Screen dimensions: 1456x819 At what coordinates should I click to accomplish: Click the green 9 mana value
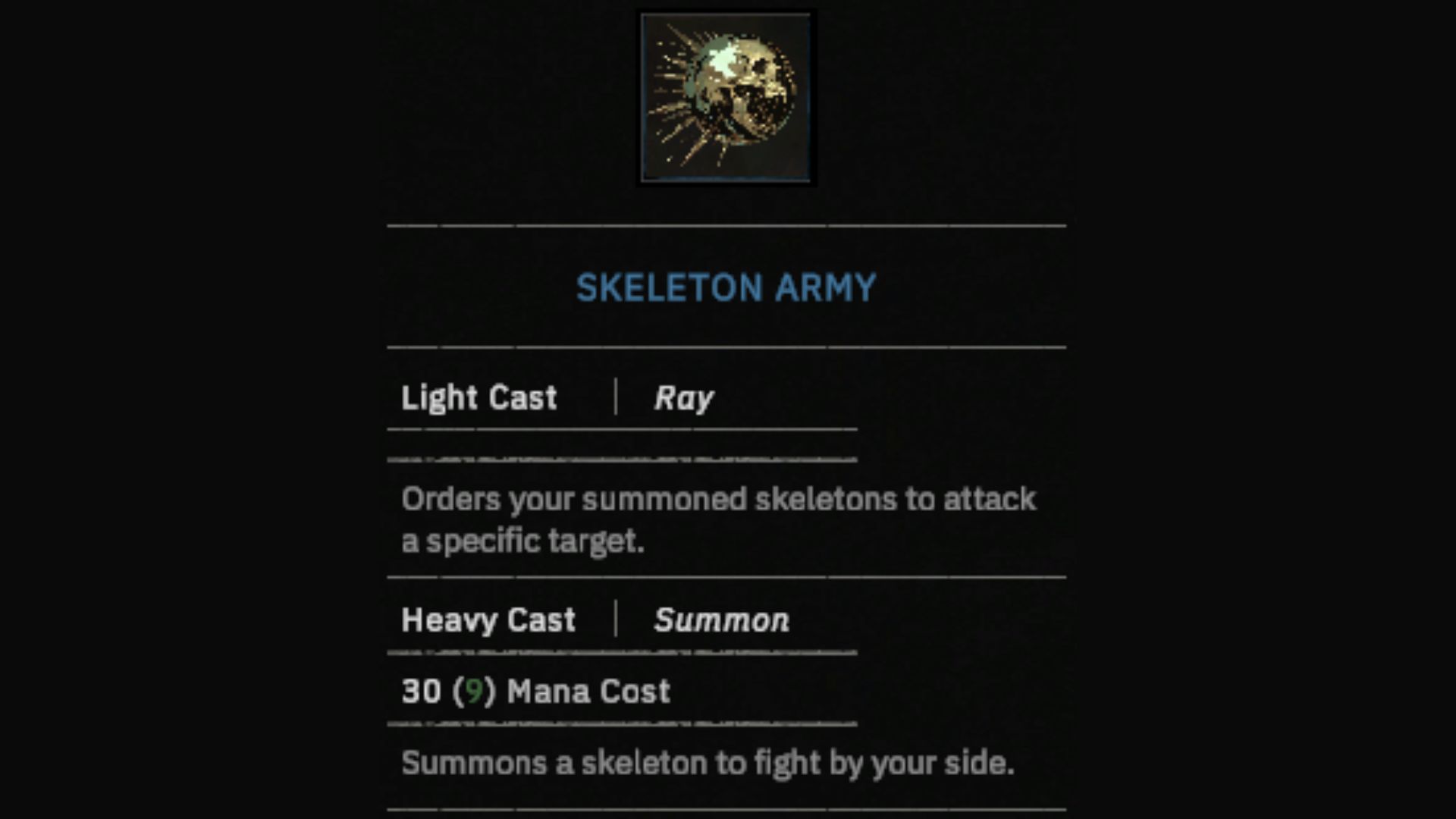[474, 692]
